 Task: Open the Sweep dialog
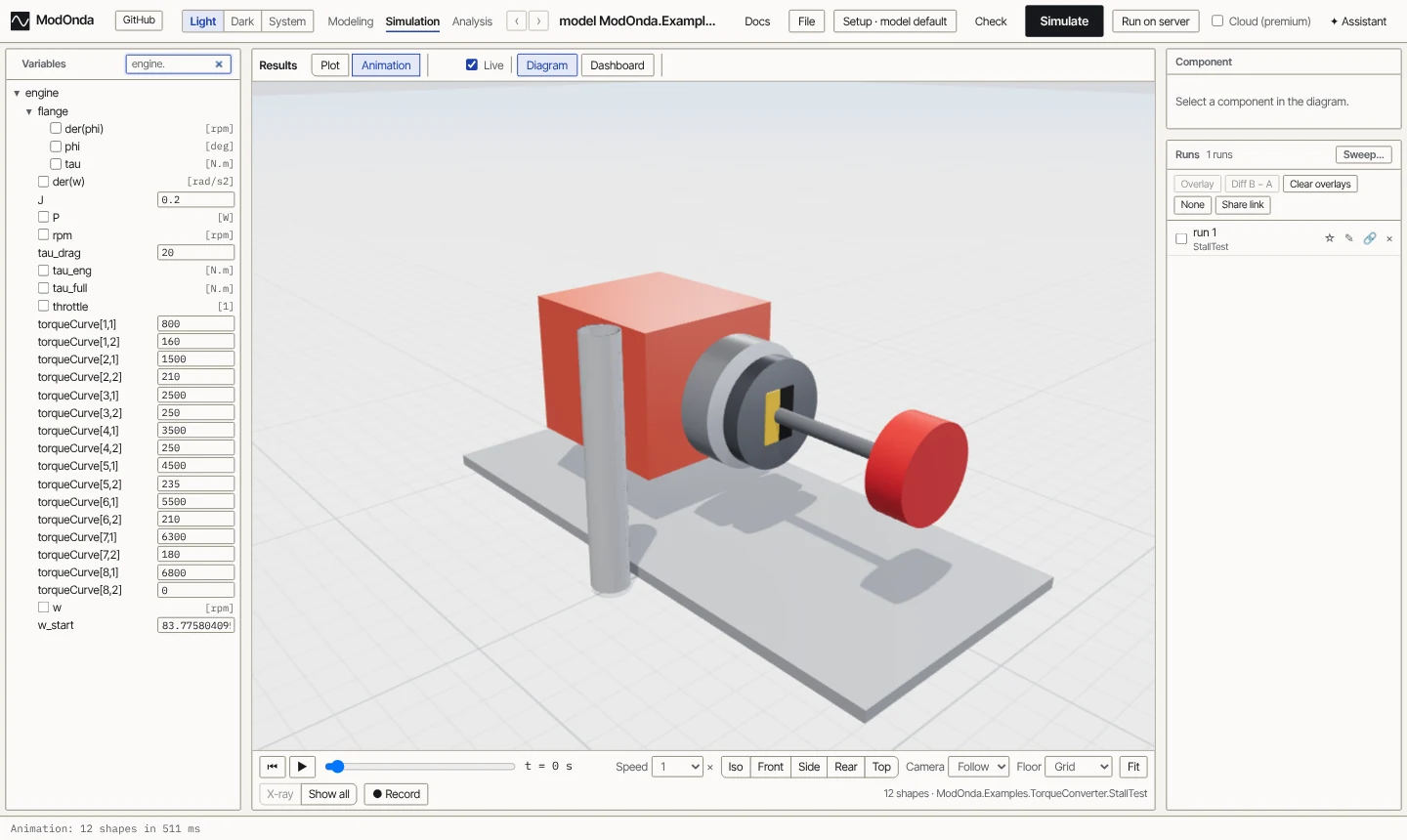click(x=1363, y=154)
